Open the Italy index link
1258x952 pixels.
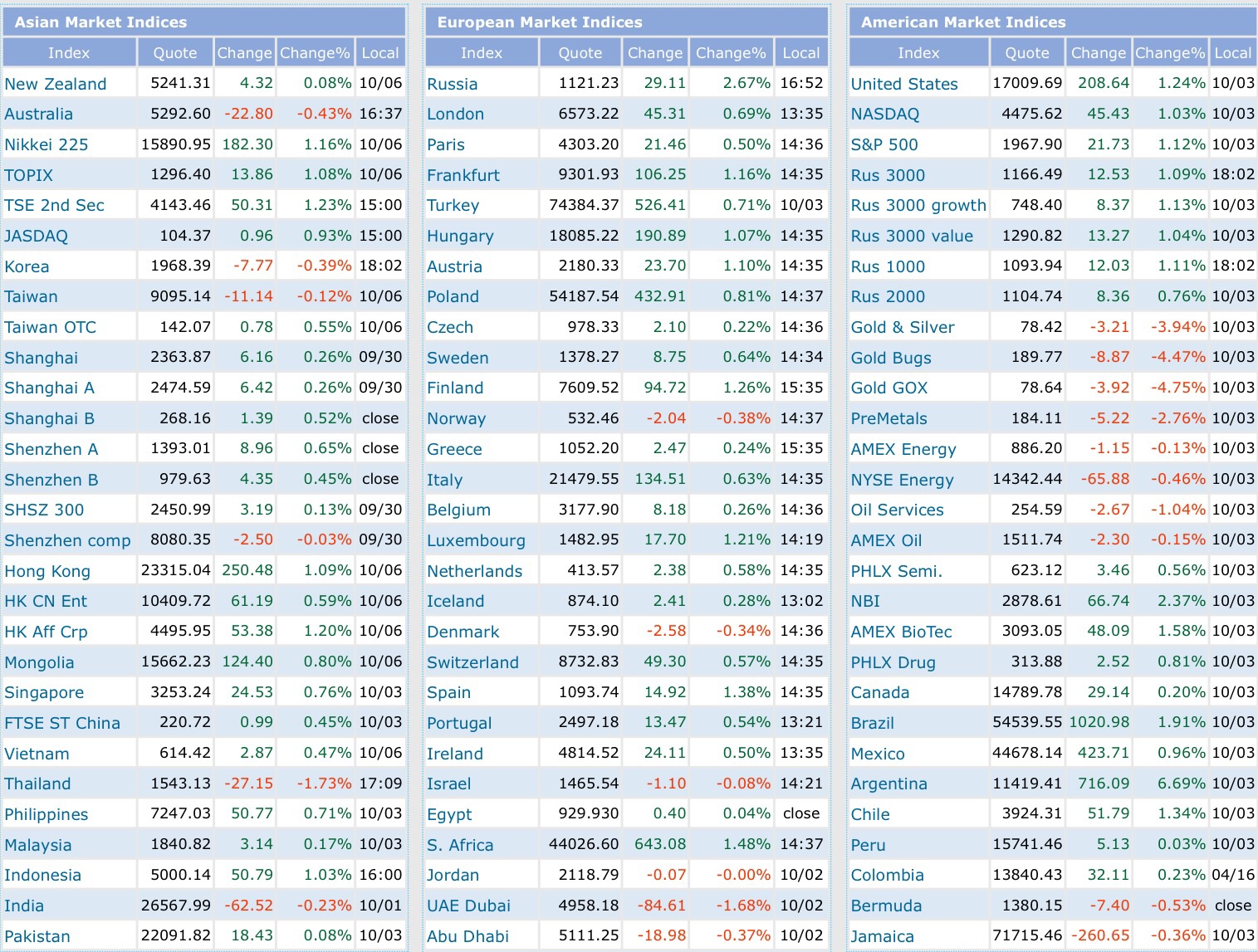444,480
